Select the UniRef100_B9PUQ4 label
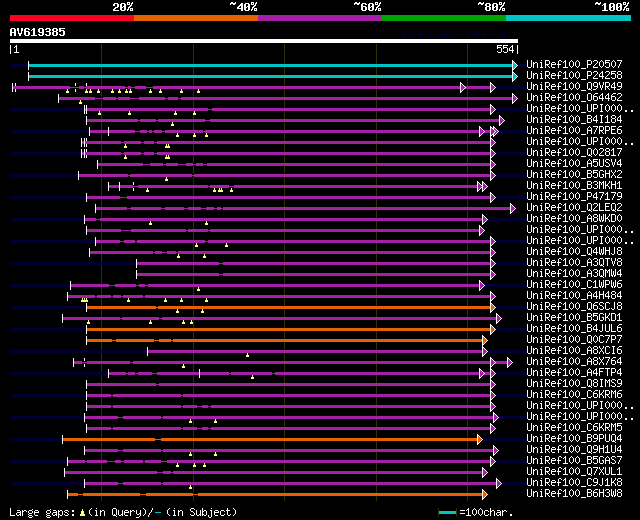The width and height of the screenshot is (640, 520). coord(574,439)
